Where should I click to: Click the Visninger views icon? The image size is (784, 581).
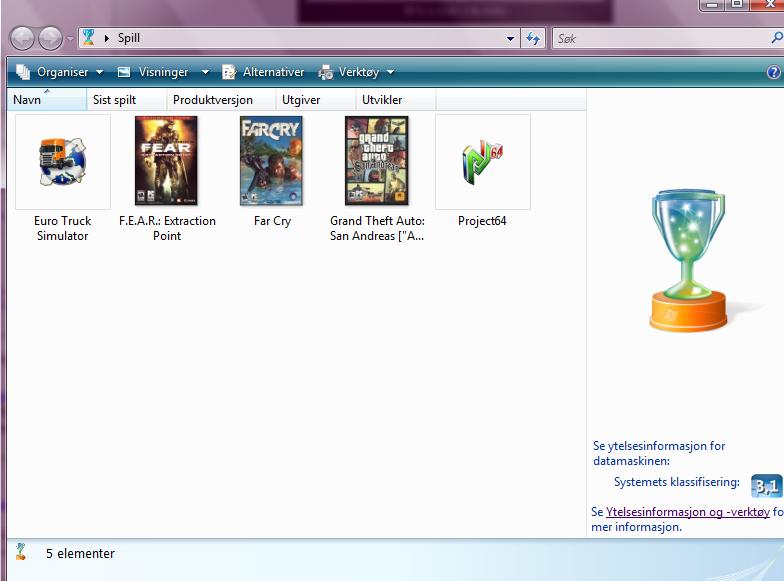point(124,72)
